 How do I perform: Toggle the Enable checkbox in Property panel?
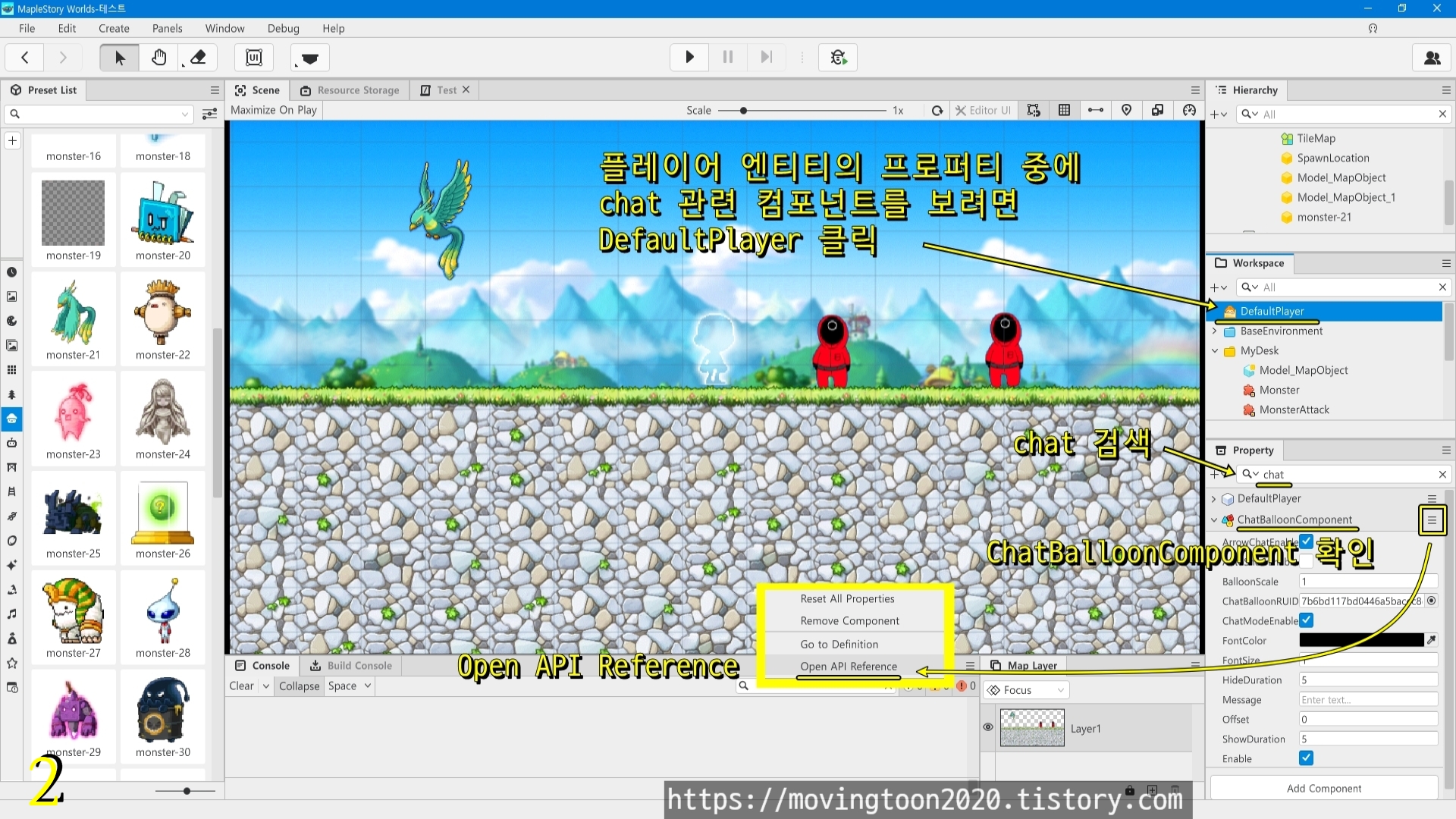(x=1306, y=758)
